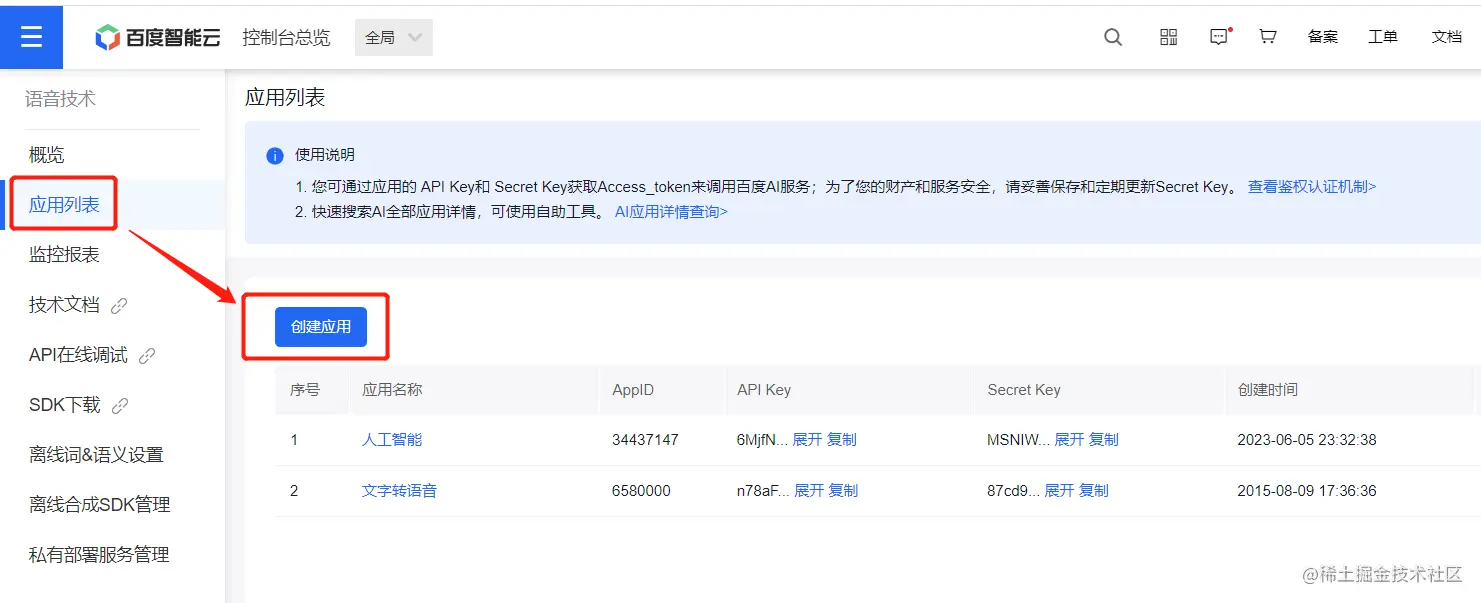This screenshot has height=603, width=1481.
Task: Open the hamburger navigation menu
Action: [31, 37]
